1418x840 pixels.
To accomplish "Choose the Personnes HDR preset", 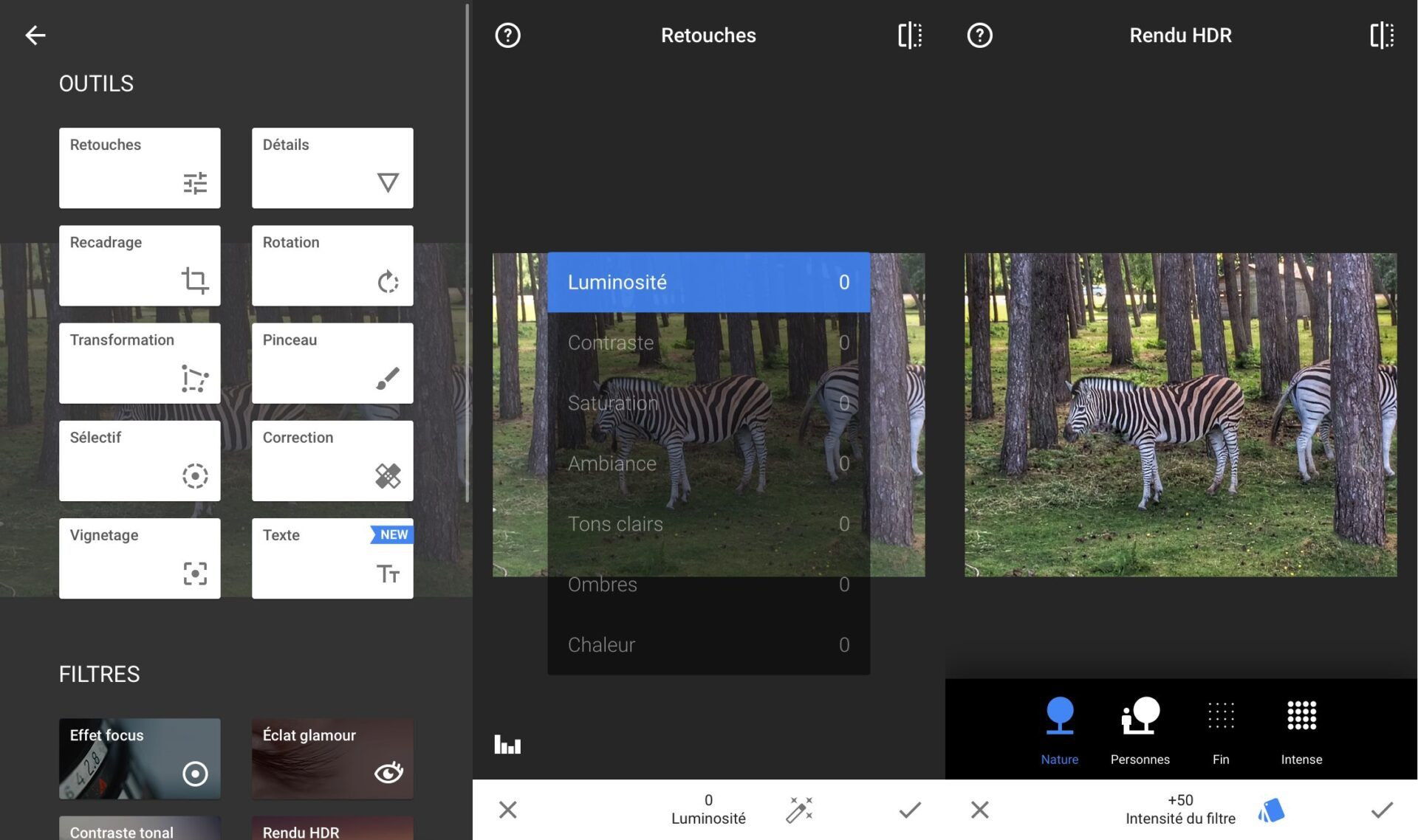I will pos(1140,731).
